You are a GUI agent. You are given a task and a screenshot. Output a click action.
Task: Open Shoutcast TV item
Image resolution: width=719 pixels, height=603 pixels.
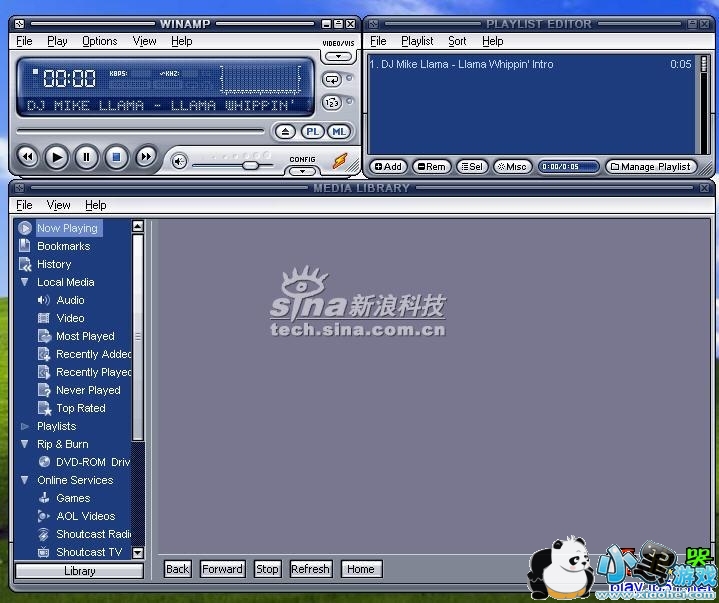[x=89, y=552]
